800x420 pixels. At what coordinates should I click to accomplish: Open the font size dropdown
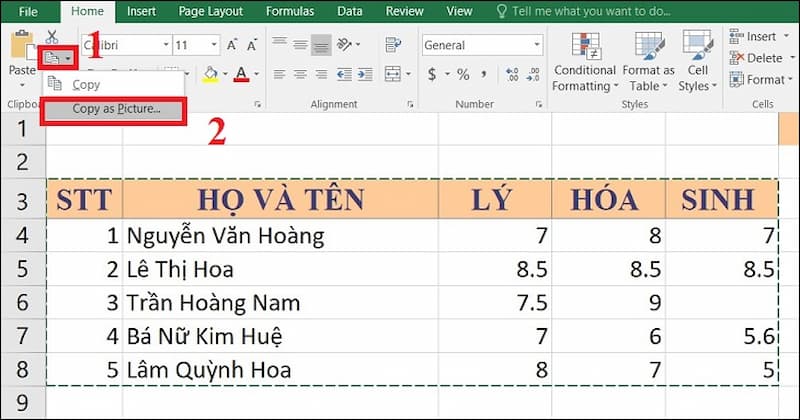click(x=214, y=45)
